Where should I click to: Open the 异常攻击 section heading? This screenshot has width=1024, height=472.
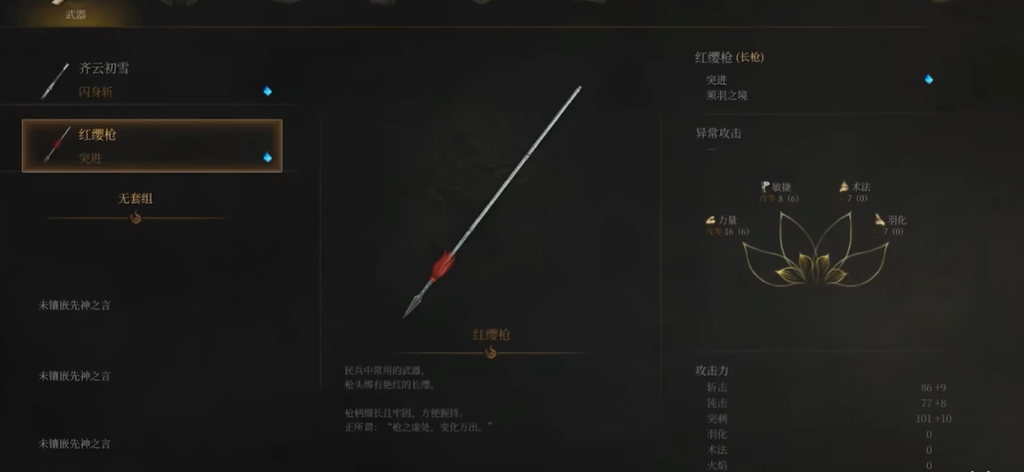pyautogui.click(x=718, y=133)
